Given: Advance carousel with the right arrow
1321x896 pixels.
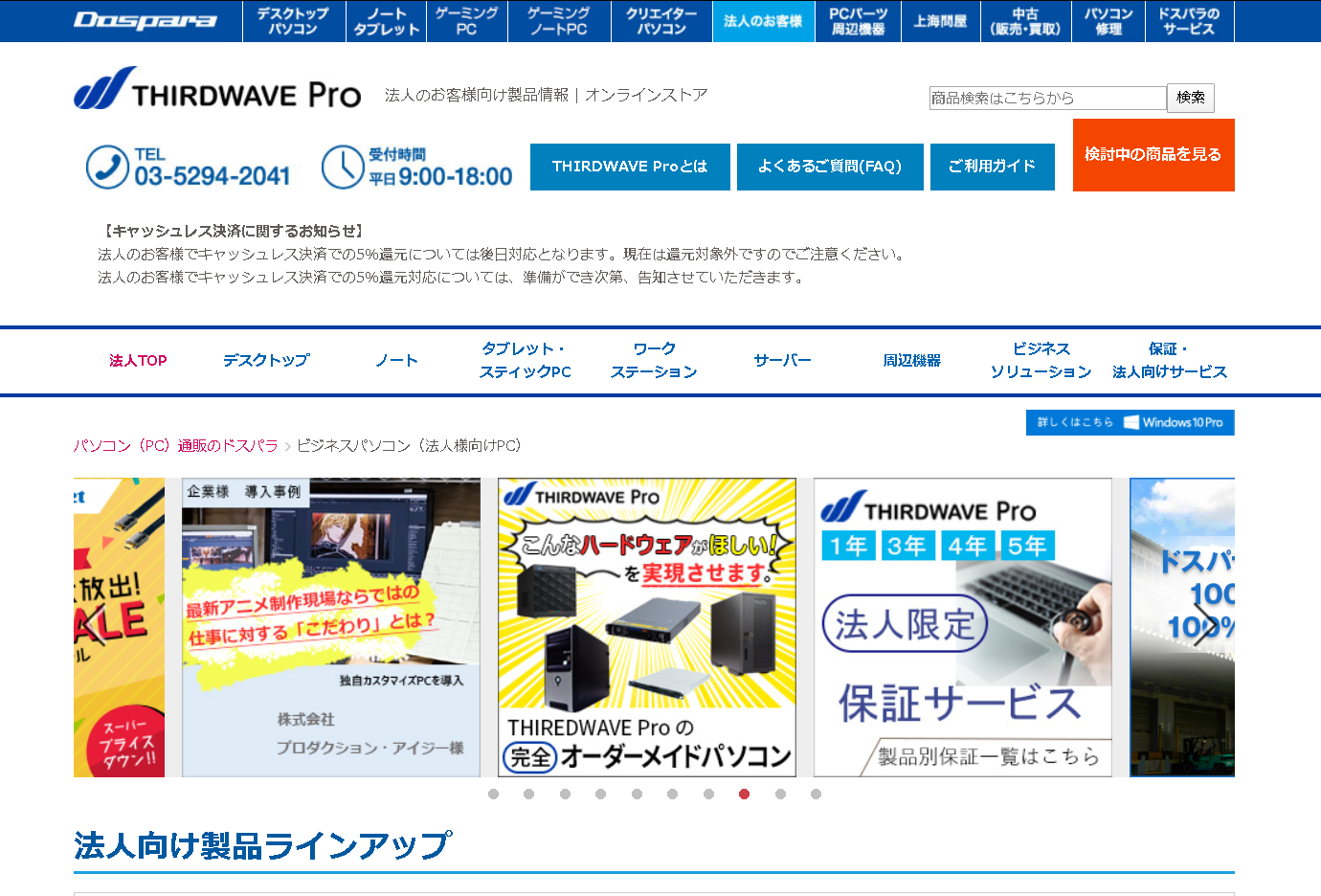Looking at the screenshot, I should click(x=1203, y=626).
